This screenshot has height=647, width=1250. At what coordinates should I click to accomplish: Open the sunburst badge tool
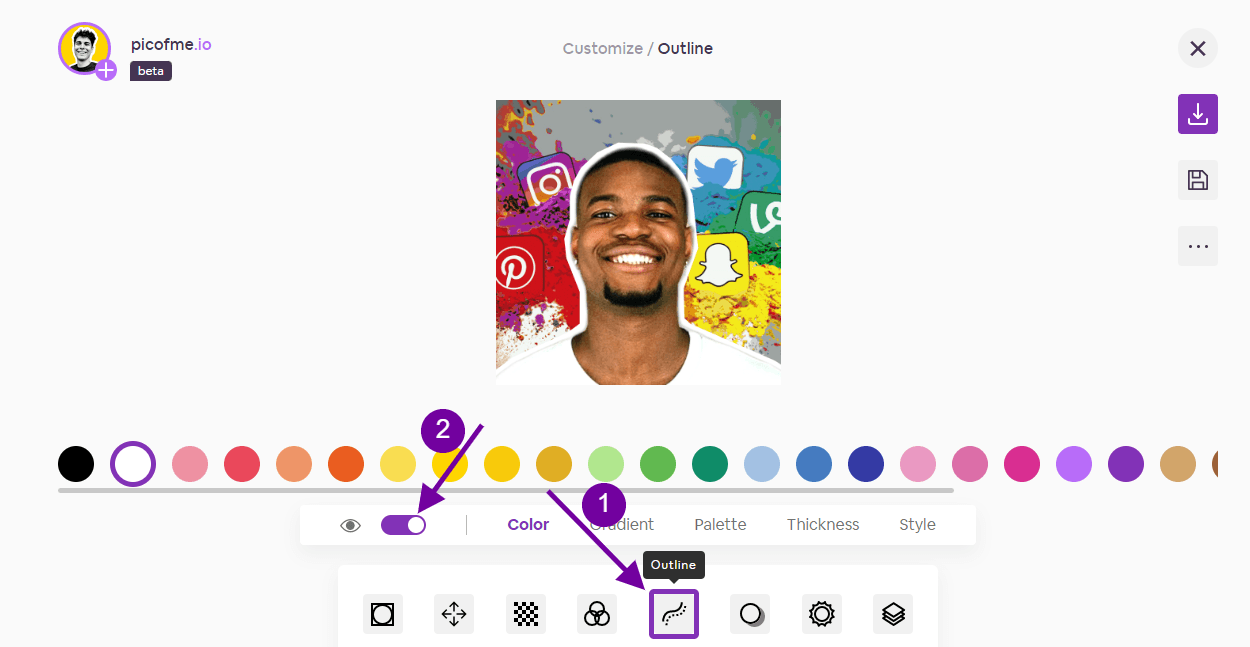[x=822, y=614]
